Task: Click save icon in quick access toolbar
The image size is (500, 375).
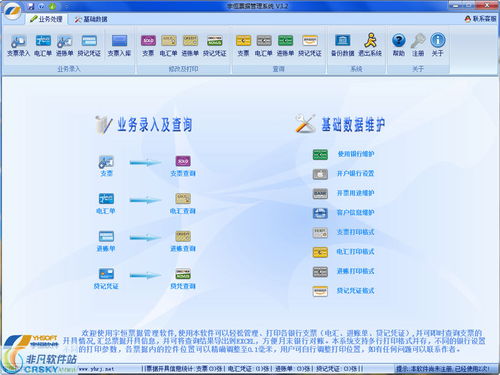Action: click(x=31, y=6)
